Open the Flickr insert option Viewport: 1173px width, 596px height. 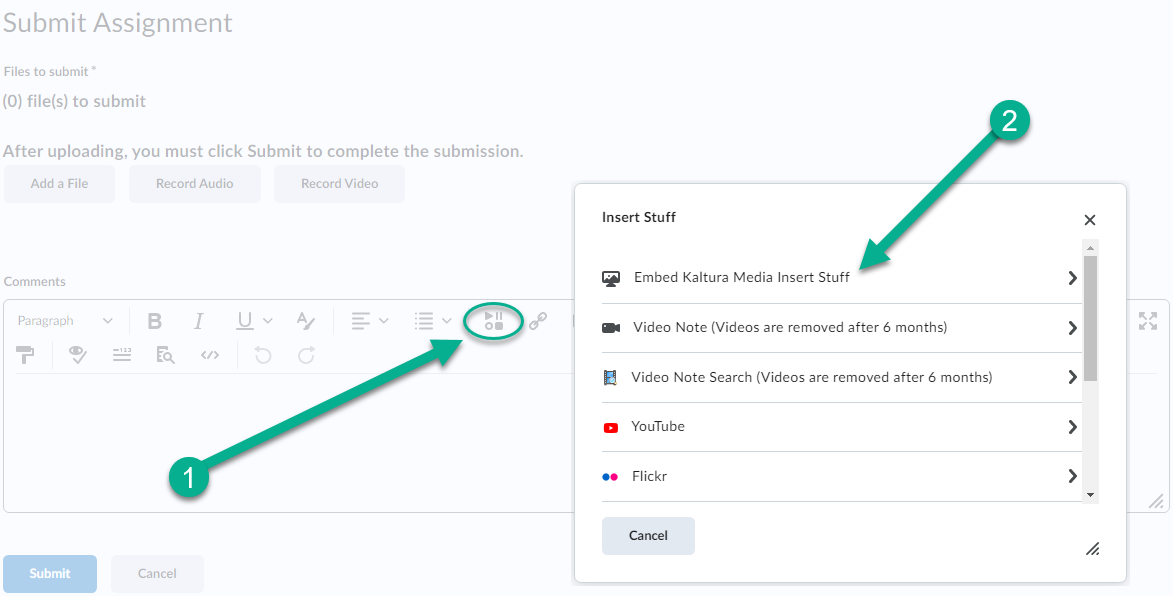tap(649, 477)
